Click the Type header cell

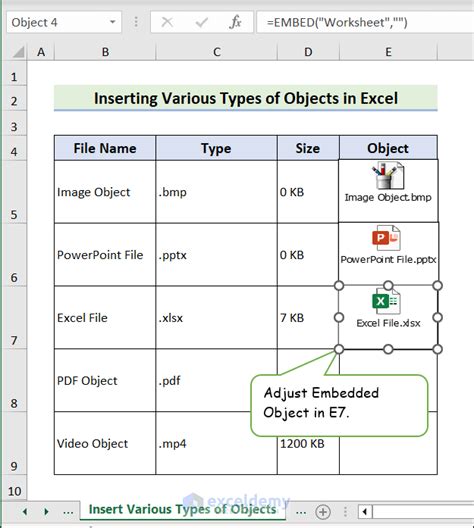(x=216, y=148)
